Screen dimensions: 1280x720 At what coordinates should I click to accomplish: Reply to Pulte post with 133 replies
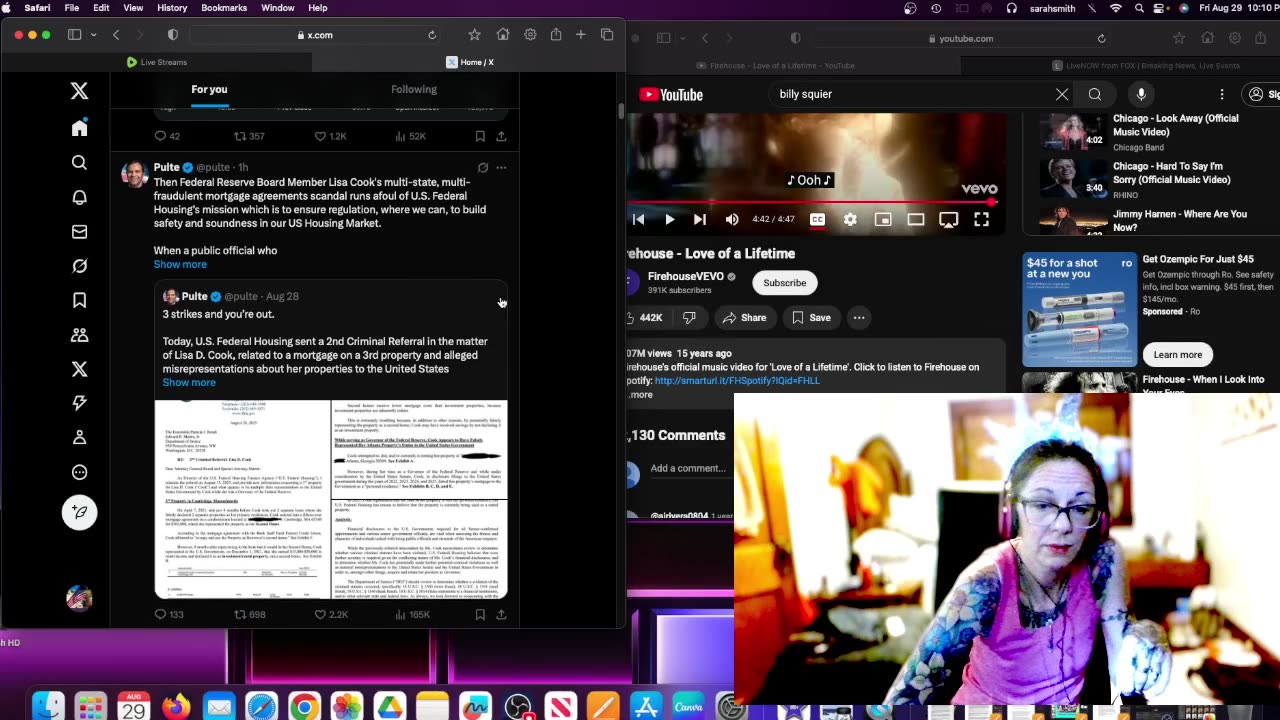169,614
